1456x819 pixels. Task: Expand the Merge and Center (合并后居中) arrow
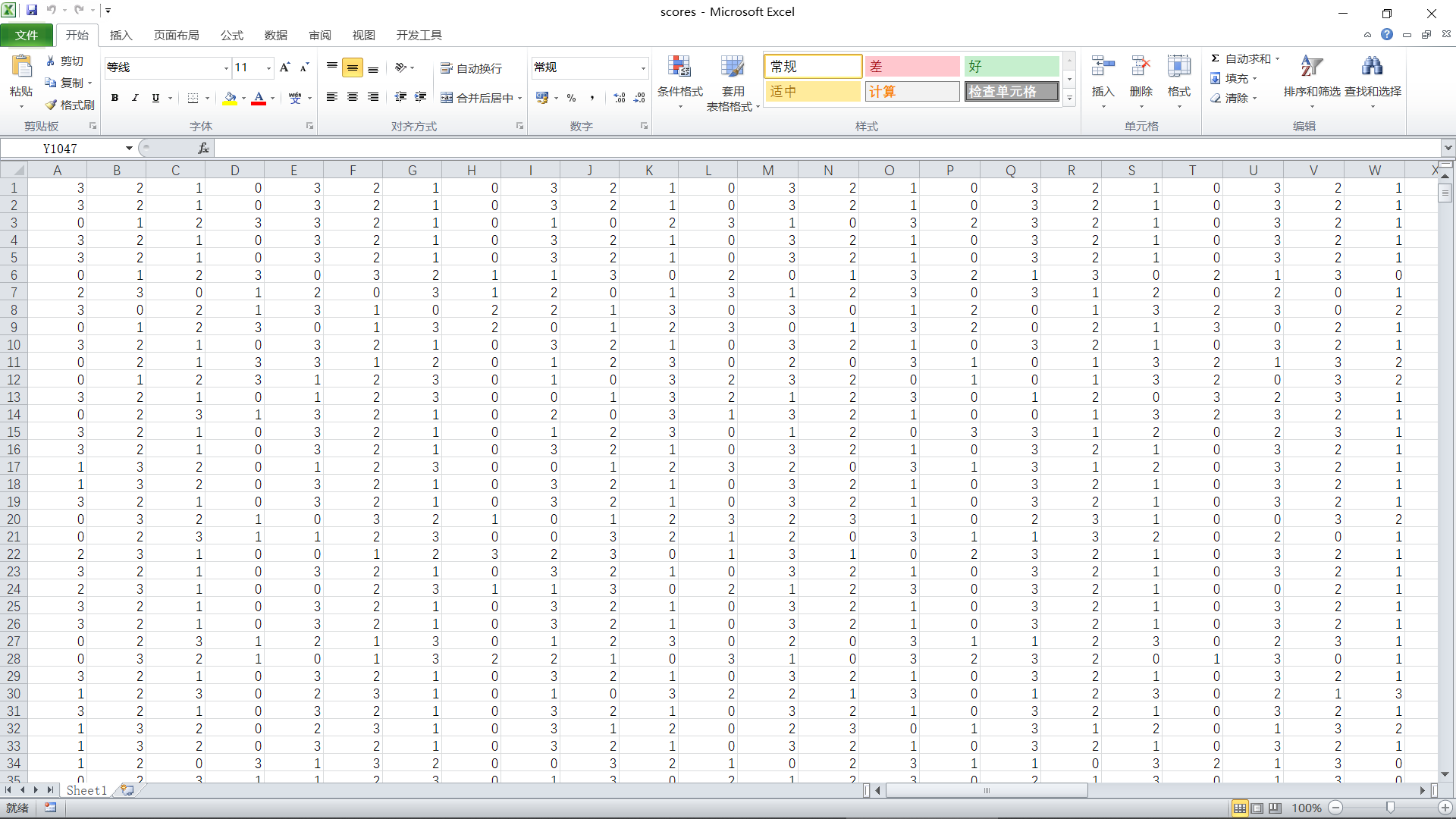coord(520,99)
